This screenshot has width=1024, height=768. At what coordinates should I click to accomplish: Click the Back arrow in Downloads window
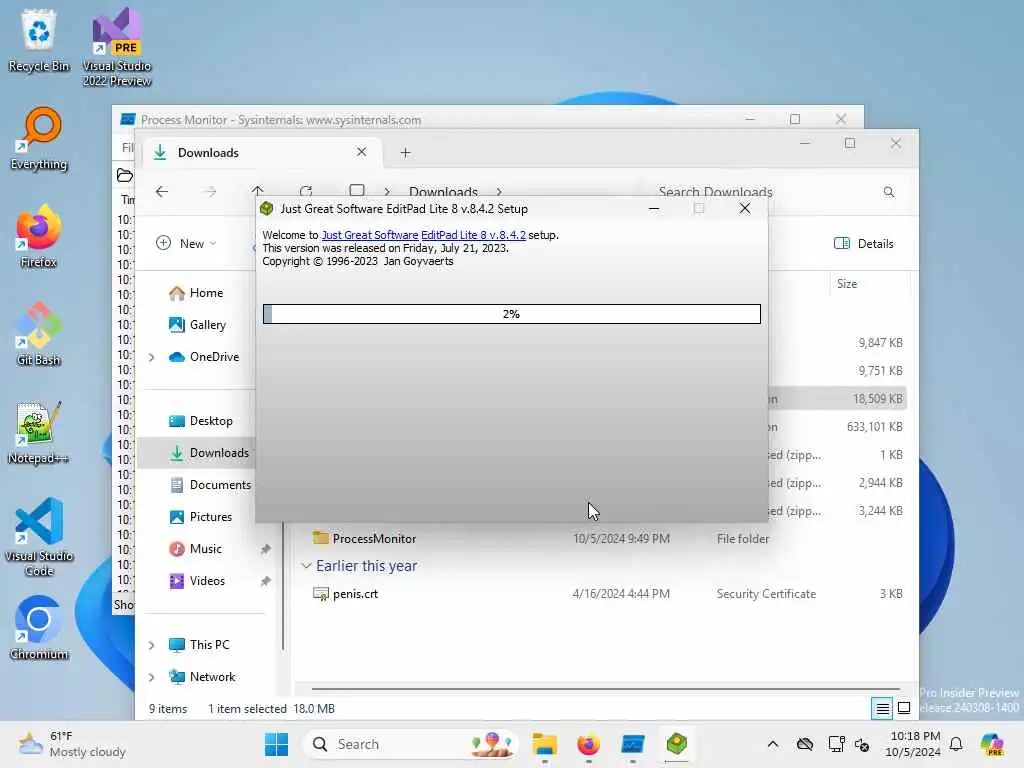pyautogui.click(x=162, y=191)
